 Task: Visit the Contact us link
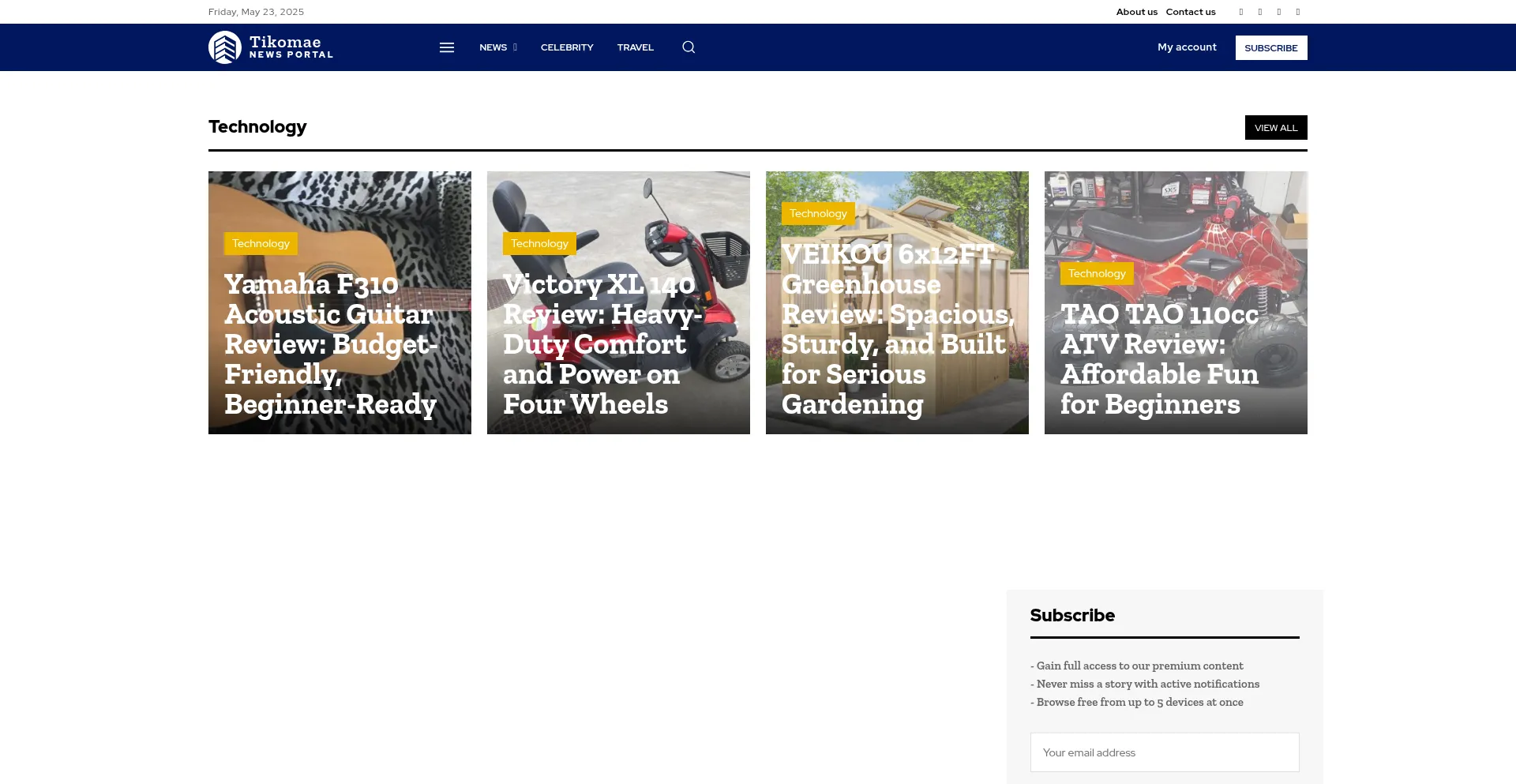1191,12
